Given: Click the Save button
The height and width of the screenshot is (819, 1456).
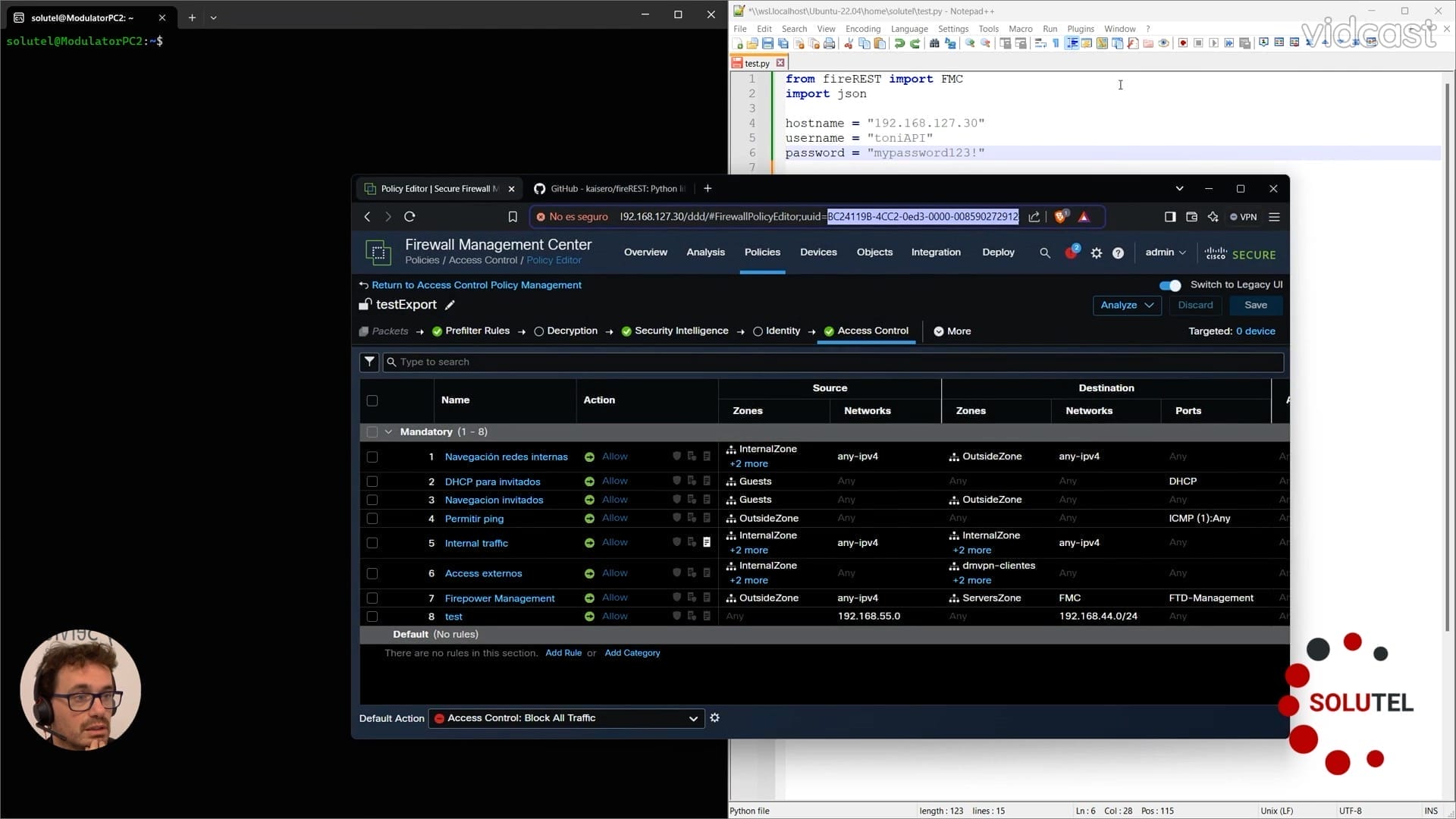Looking at the screenshot, I should tap(1255, 305).
